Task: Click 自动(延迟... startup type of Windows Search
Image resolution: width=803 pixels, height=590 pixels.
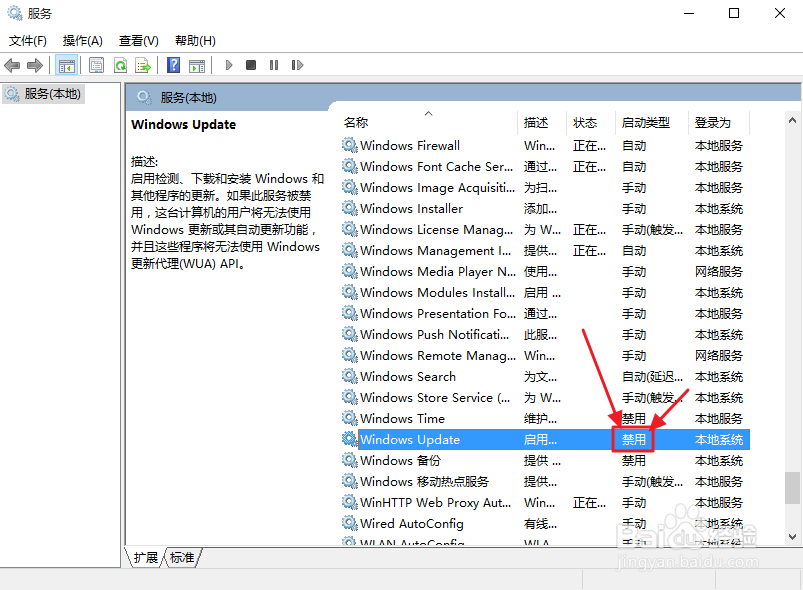Action: [x=652, y=376]
